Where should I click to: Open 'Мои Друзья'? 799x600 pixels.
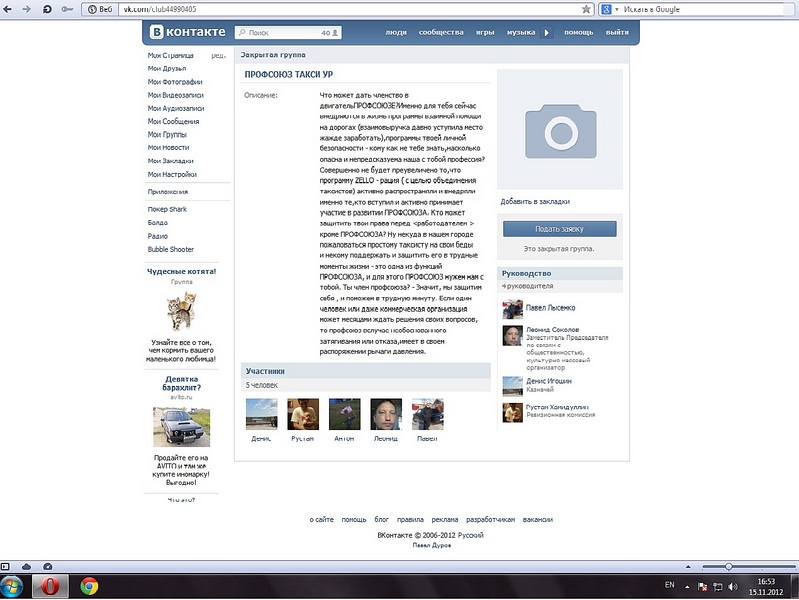[167, 68]
